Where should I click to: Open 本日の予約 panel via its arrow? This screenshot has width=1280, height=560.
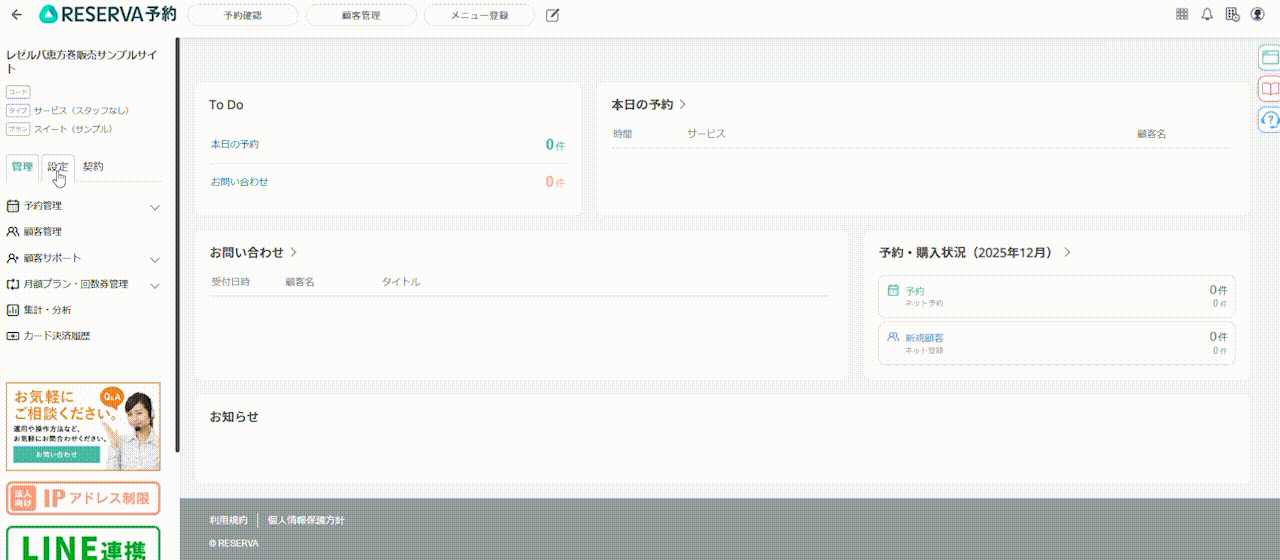pos(682,104)
